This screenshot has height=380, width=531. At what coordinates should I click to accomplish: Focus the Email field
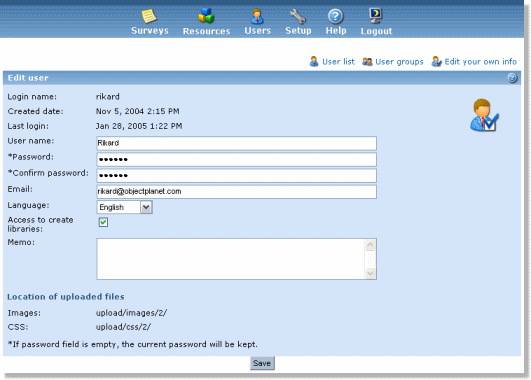point(236,192)
